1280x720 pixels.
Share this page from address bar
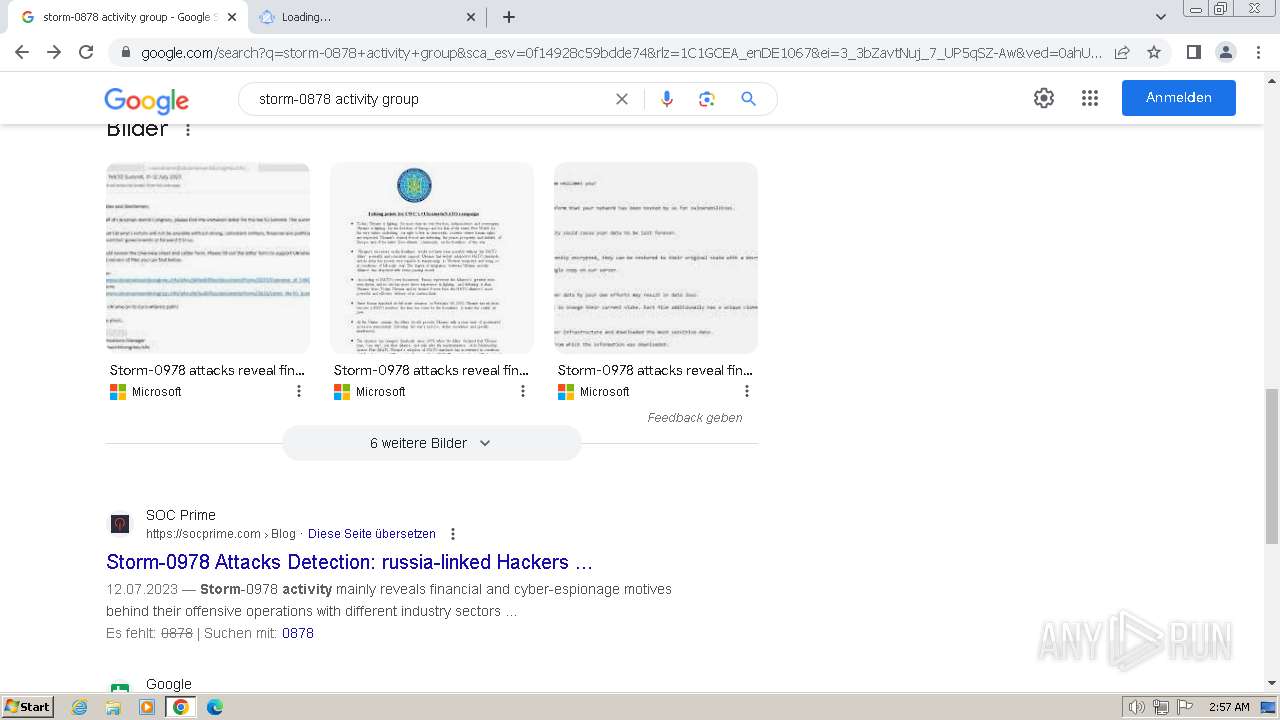[1122, 52]
